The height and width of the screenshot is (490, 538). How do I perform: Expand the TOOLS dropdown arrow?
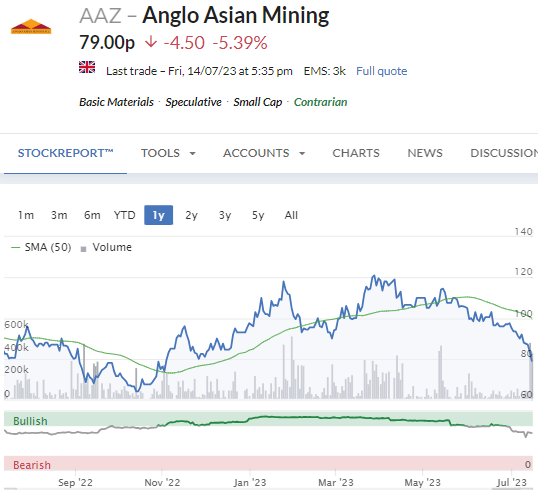193,153
